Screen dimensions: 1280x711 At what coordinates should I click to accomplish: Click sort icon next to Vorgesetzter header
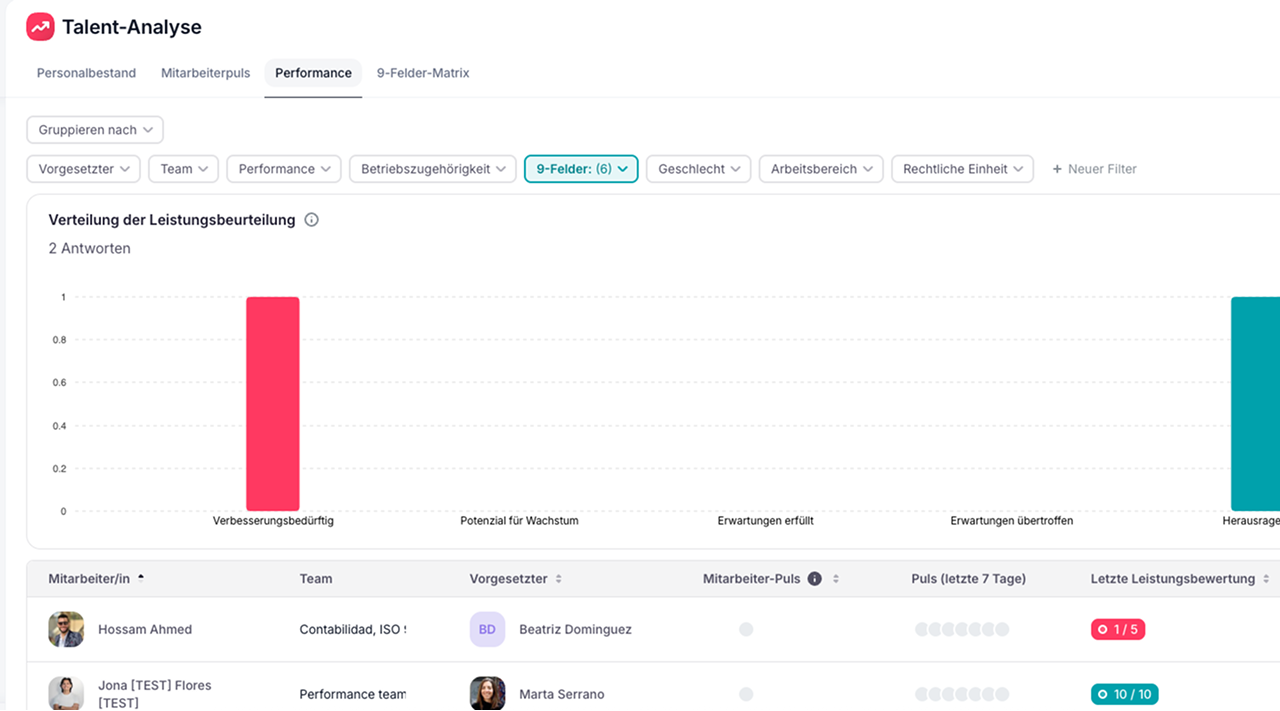559,579
